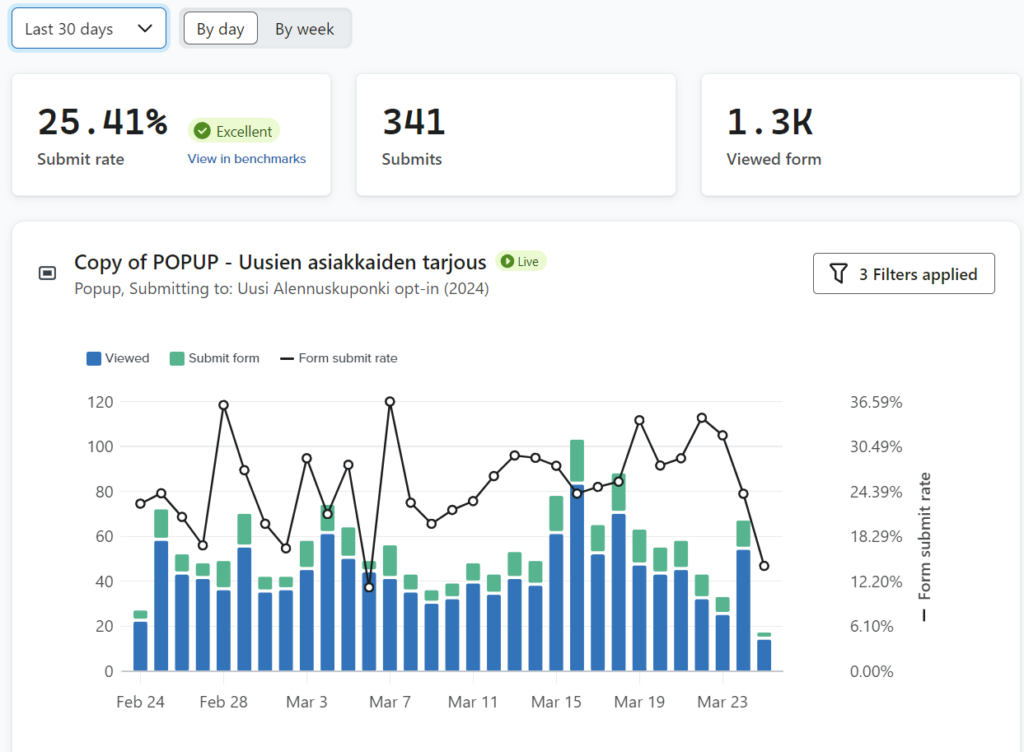This screenshot has width=1024, height=752.
Task: Toggle the Viewed legend blue swatch
Action: (94, 358)
